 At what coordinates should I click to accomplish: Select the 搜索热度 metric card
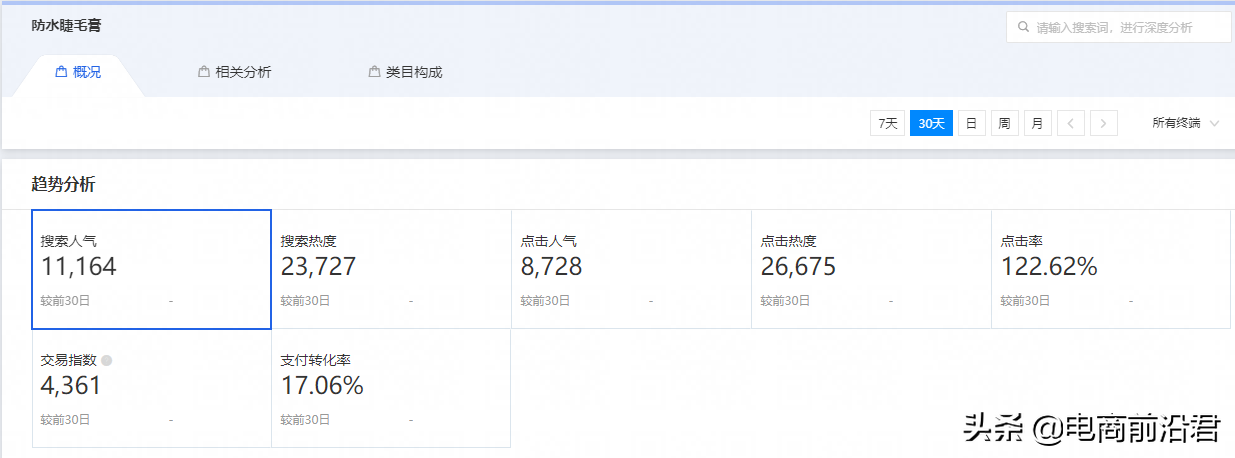391,269
